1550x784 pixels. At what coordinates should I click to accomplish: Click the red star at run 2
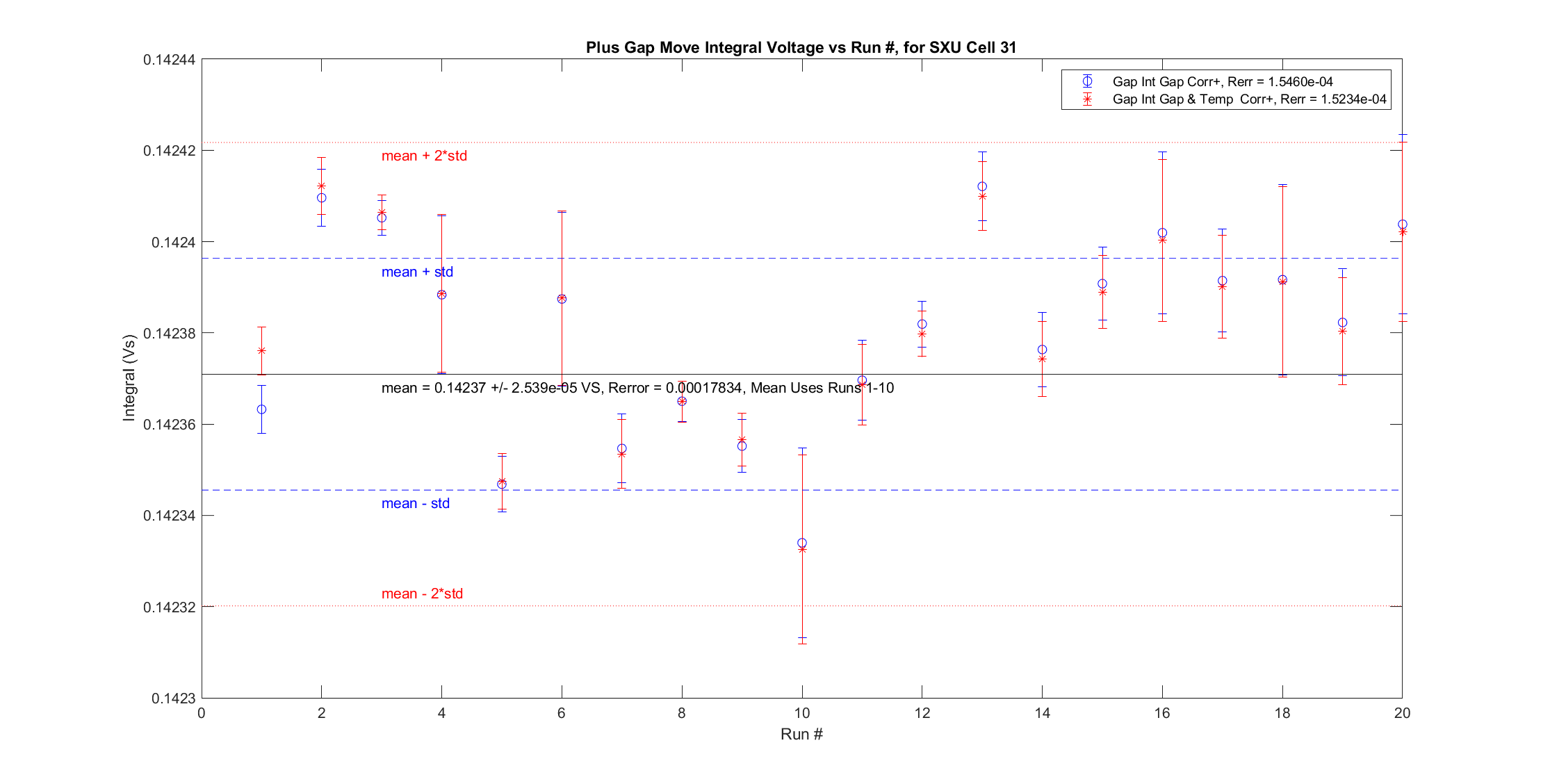pos(321,186)
